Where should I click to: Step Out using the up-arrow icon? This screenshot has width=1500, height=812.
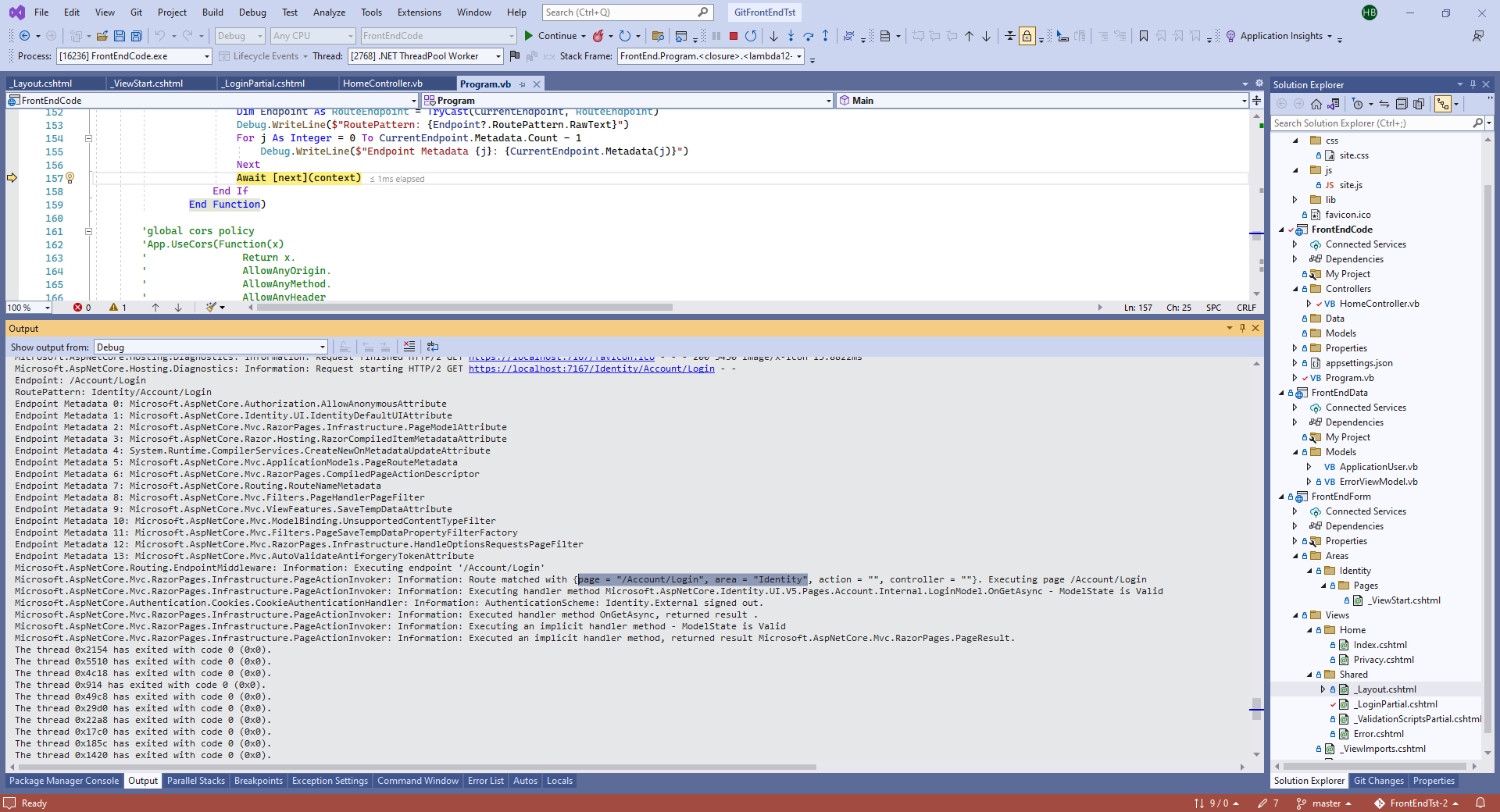[x=825, y=36]
